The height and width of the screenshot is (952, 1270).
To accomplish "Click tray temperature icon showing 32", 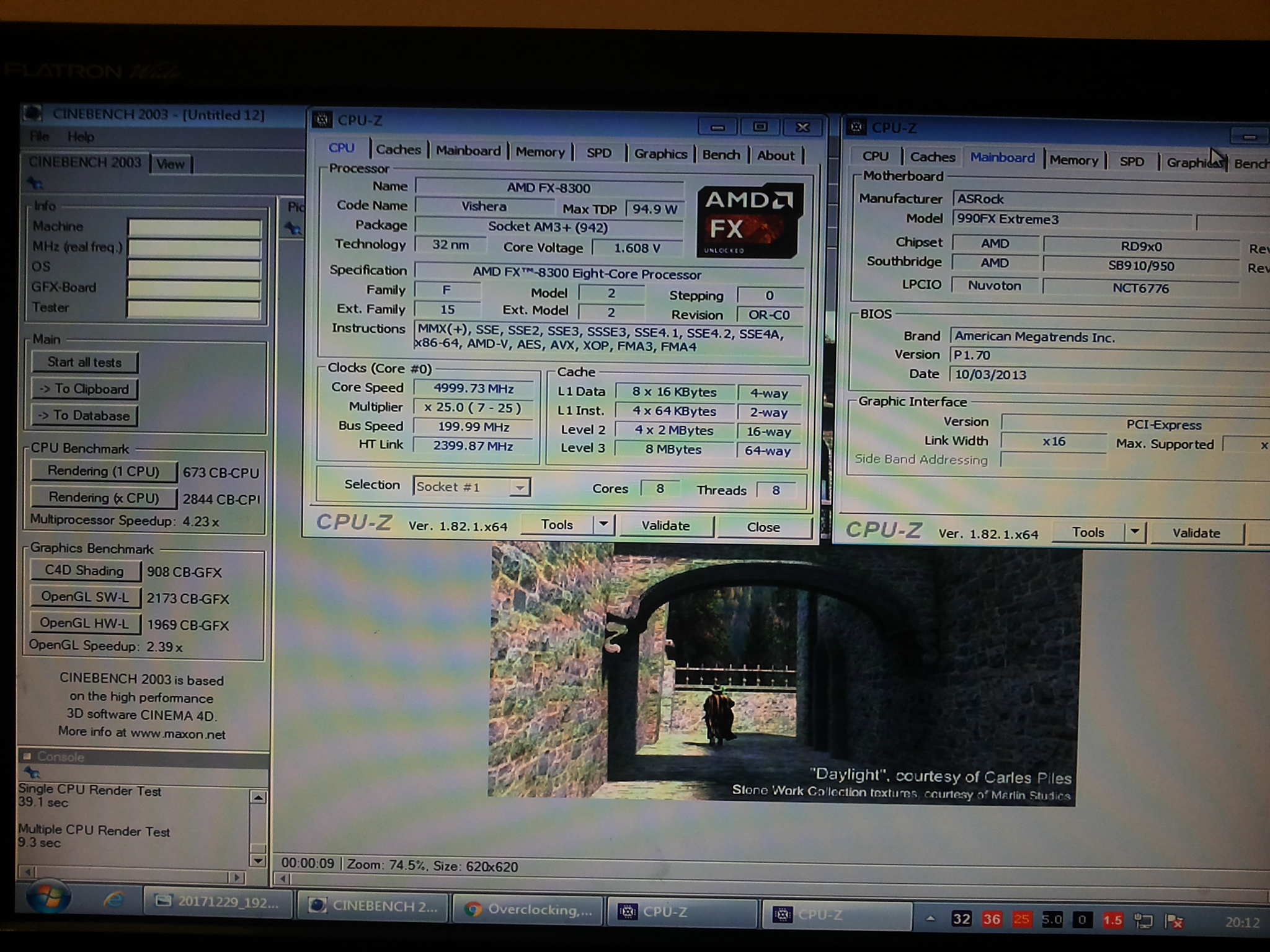I will click(x=961, y=919).
